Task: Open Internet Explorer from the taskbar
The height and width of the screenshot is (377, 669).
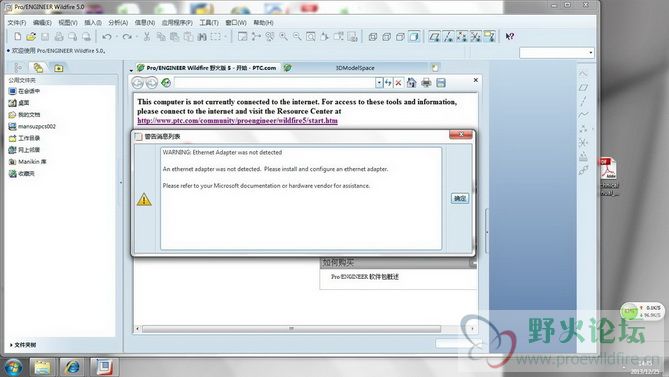Action: 73,367
